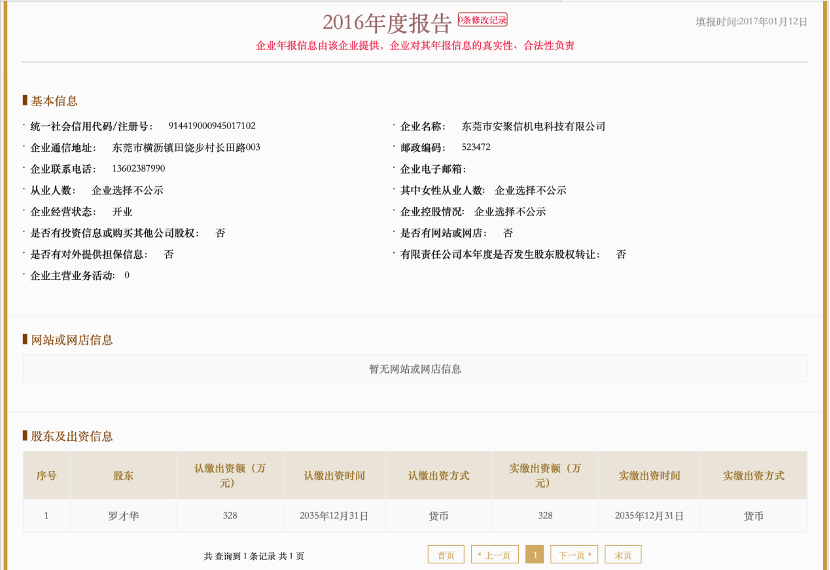Viewport: 830px width, 570px height.
Task: Click the 填报时间:2017年01月12日 filing date
Action: [751, 22]
